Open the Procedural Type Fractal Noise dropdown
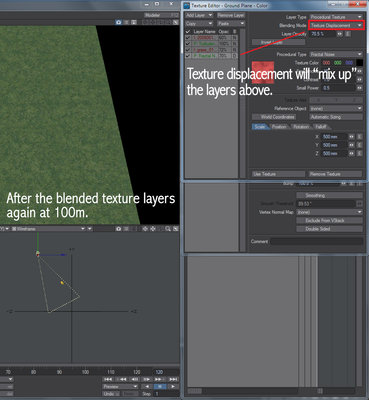The image size is (369, 400). coord(336,54)
